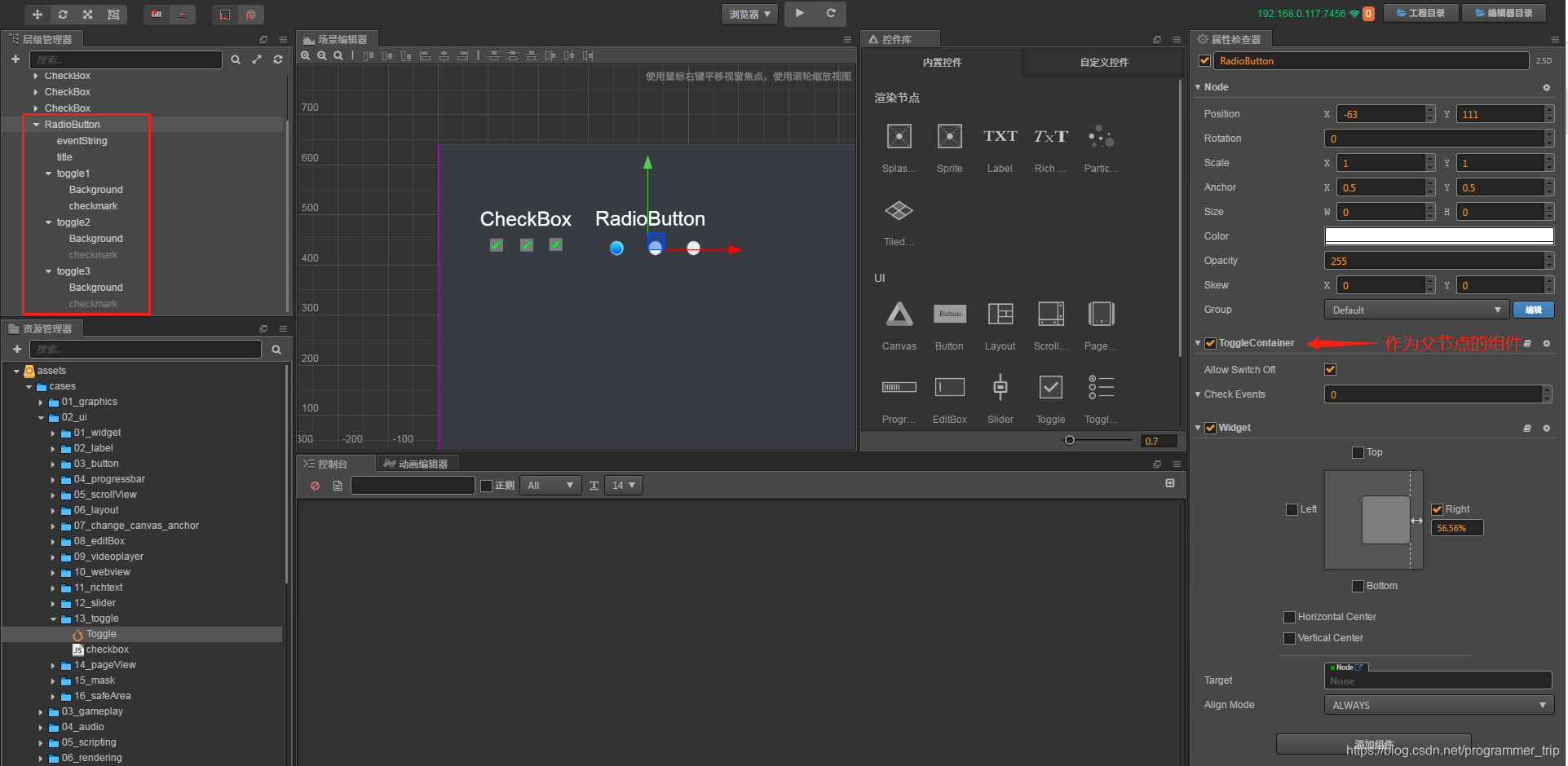
Task: Refresh the node hierarchy panel
Action: [278, 59]
